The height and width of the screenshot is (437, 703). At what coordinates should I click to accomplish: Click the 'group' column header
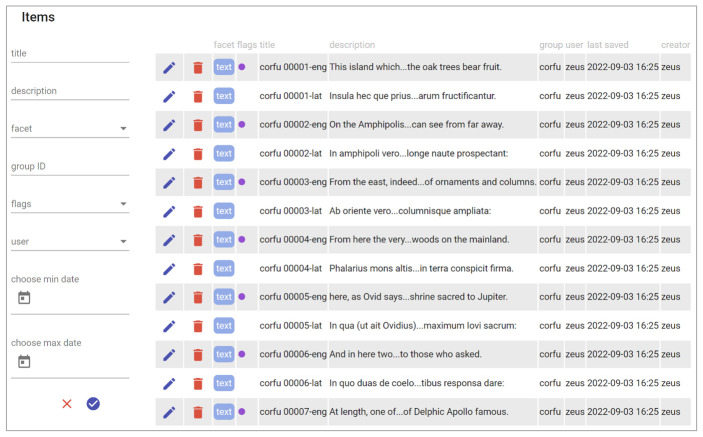551,45
